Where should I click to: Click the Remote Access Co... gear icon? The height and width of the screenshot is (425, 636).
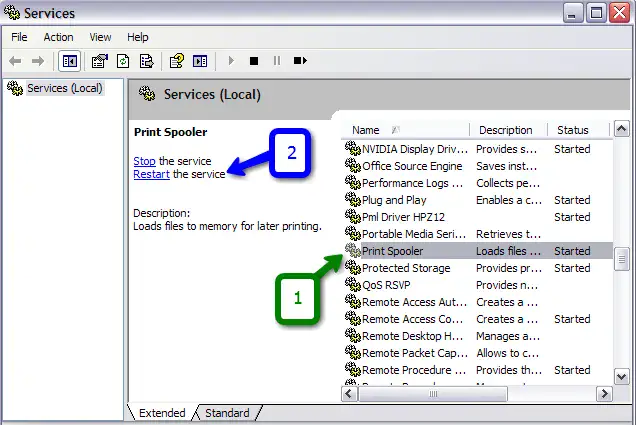tap(353, 319)
